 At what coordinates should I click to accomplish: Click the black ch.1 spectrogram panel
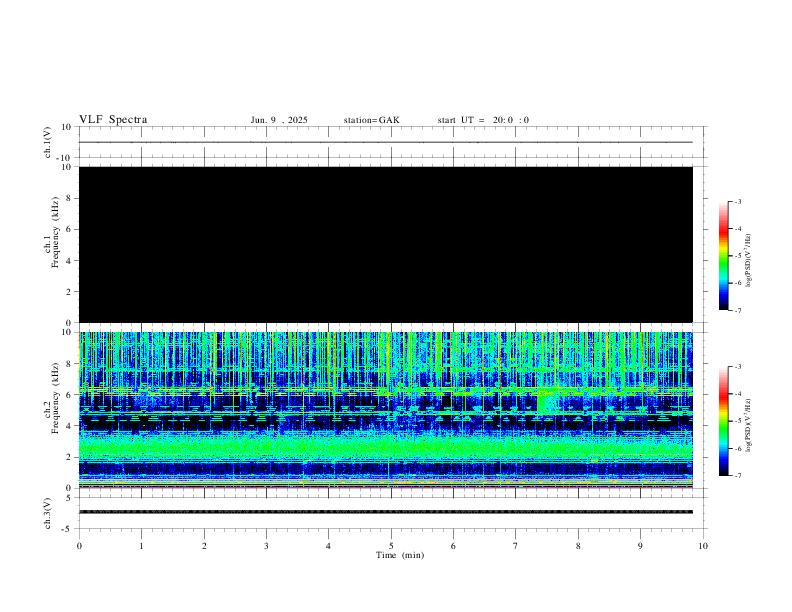point(386,244)
